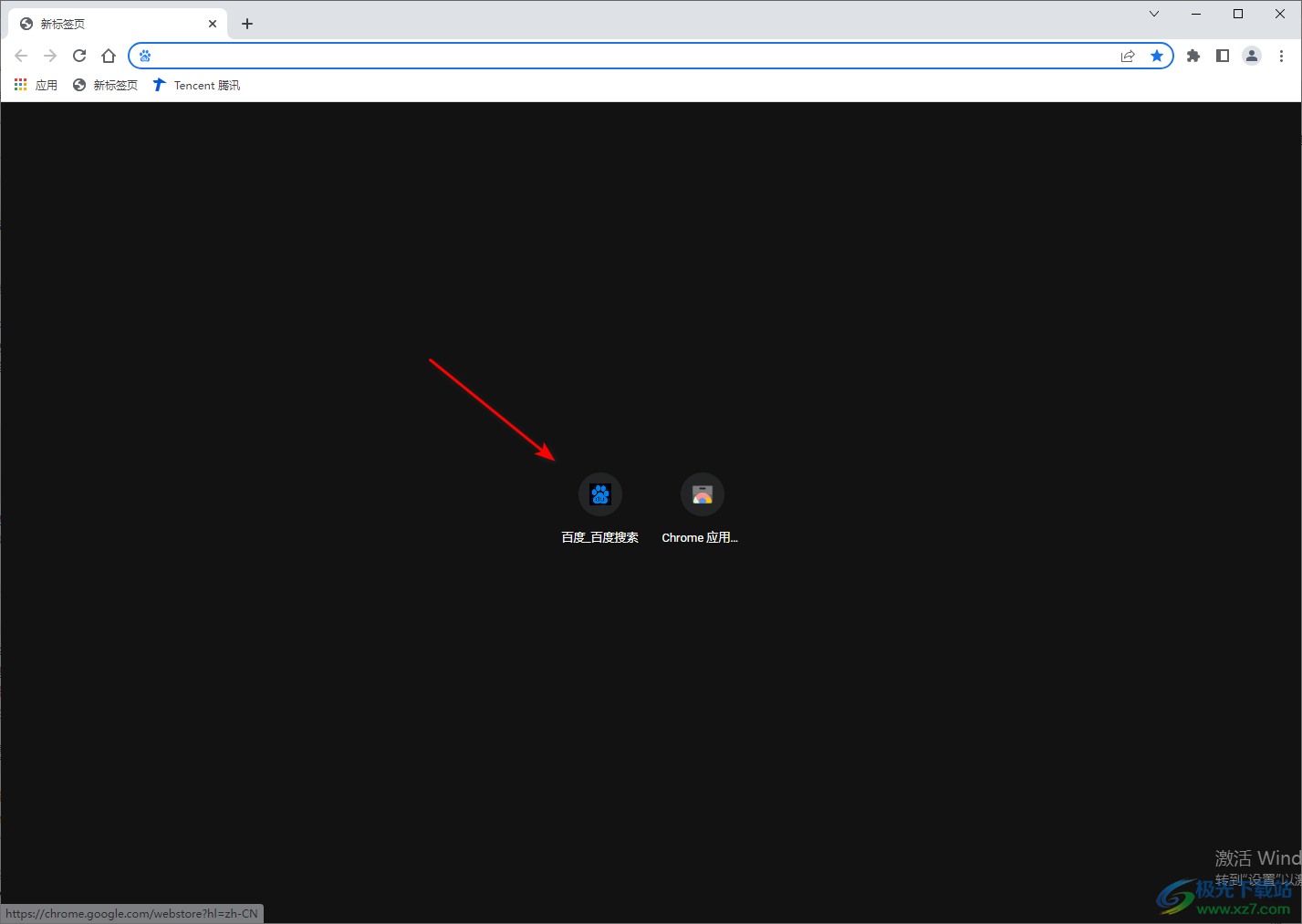Image resolution: width=1302 pixels, height=924 pixels.
Task: Click the forward navigation arrow
Action: (x=50, y=56)
